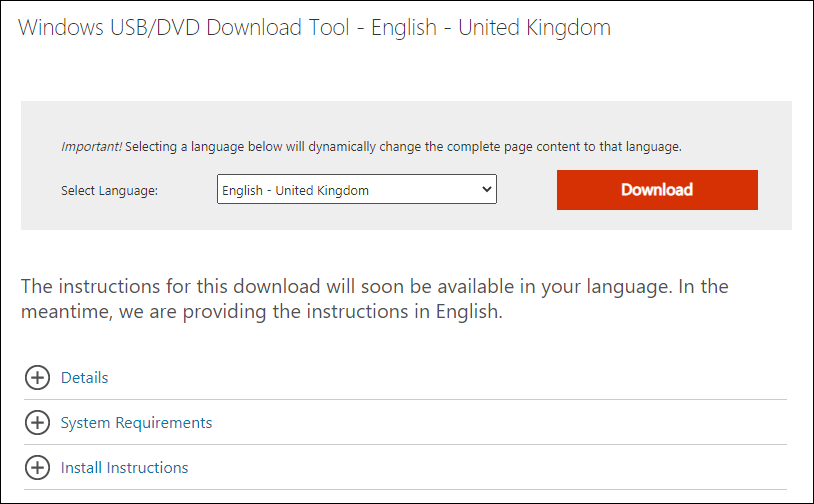Open the Select Language combo box

point(356,190)
